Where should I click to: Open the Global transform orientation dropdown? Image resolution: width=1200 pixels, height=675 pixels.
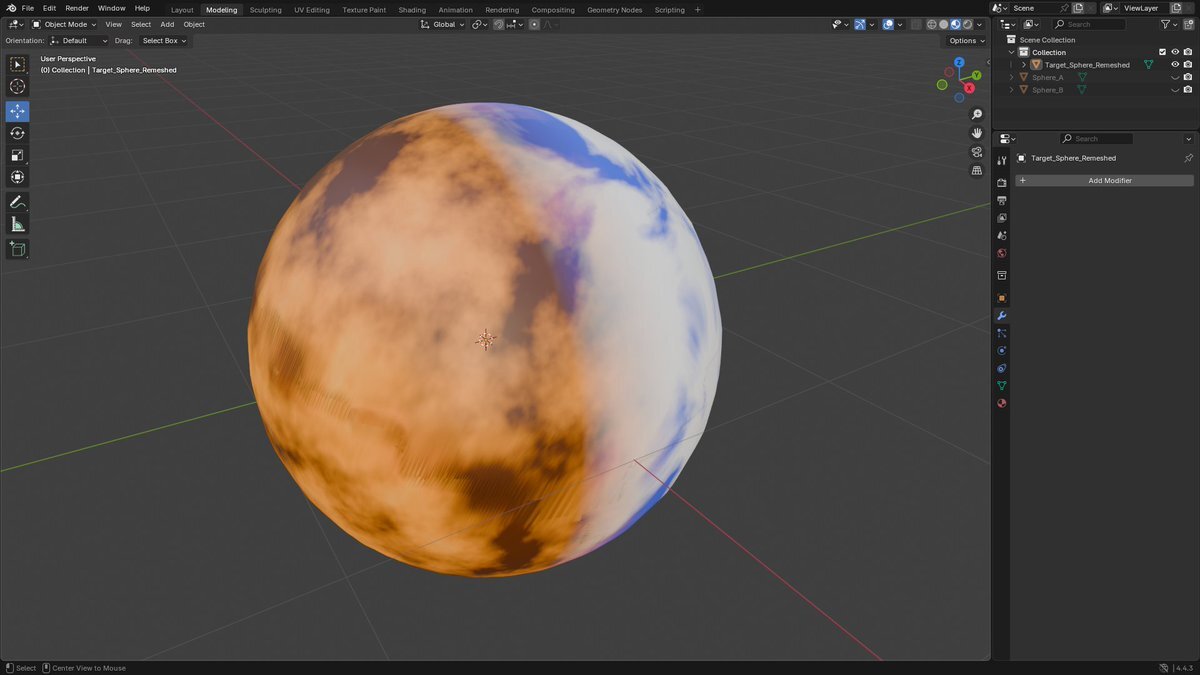(x=442, y=24)
